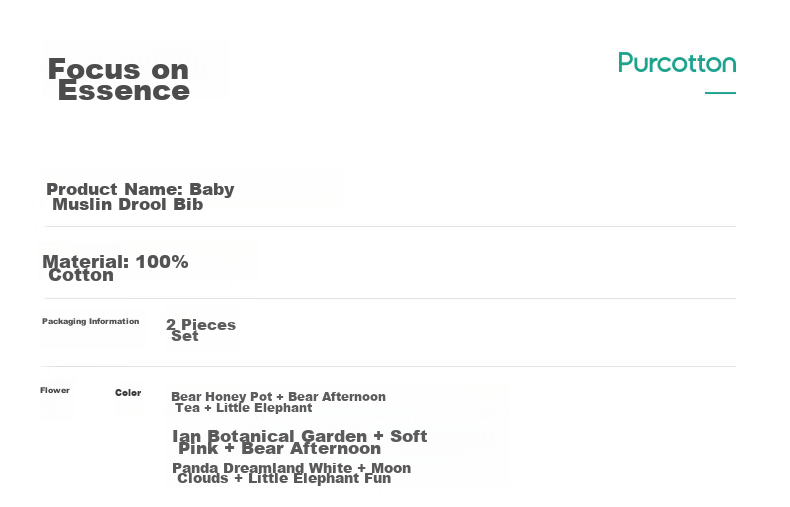Click the word Cotton under Material
The height and width of the screenshot is (507, 790).
(81, 275)
